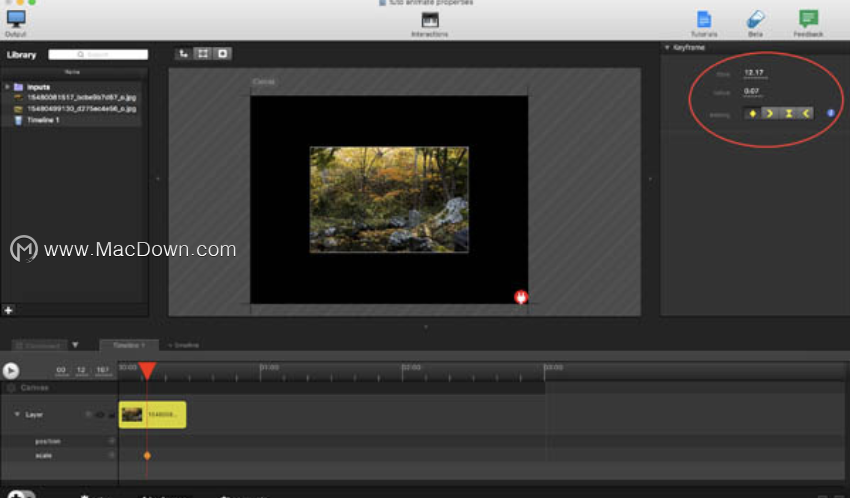The width and height of the screenshot is (850, 498).
Task: Click inside the Library search field
Action: [x=98, y=54]
